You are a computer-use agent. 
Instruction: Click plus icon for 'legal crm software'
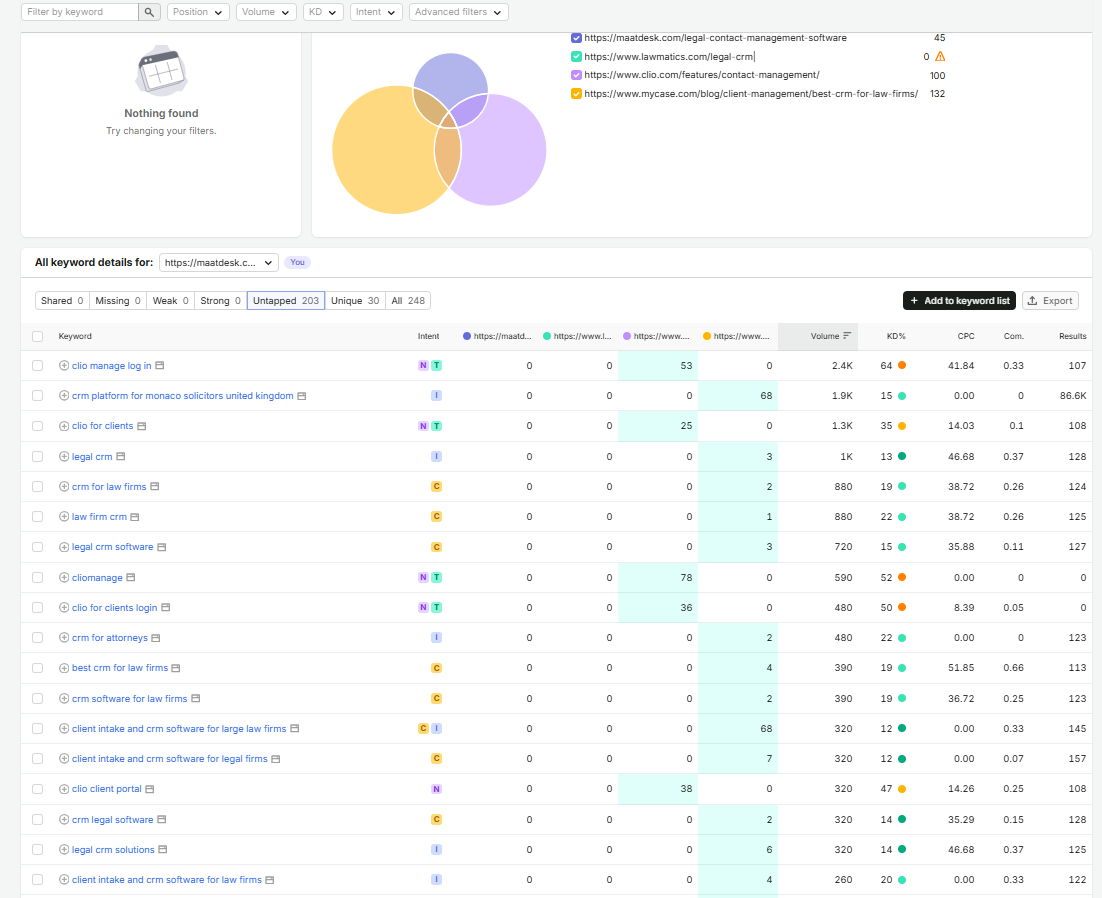[x=64, y=547]
